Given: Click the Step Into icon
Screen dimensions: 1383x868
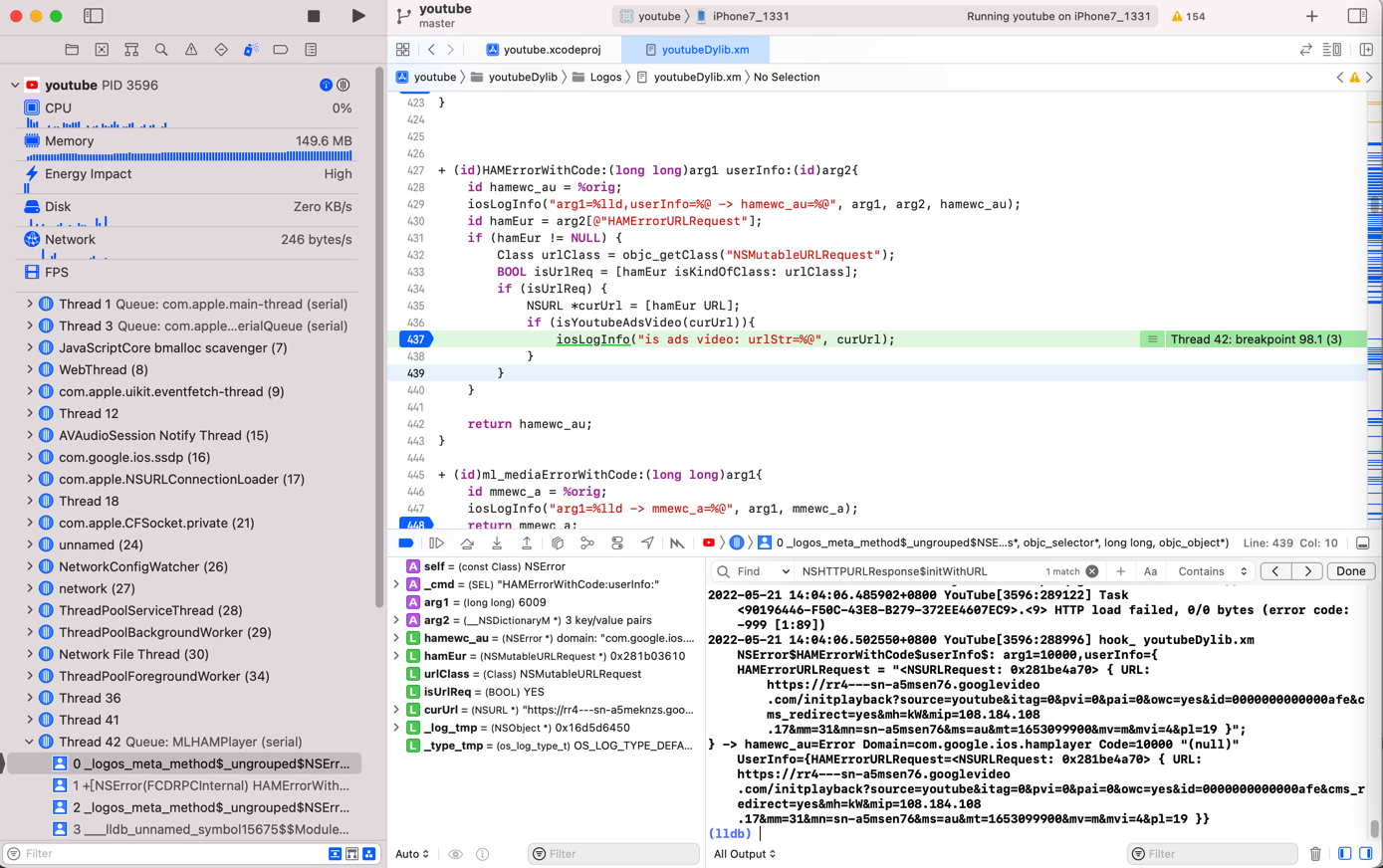Looking at the screenshot, I should [x=497, y=543].
